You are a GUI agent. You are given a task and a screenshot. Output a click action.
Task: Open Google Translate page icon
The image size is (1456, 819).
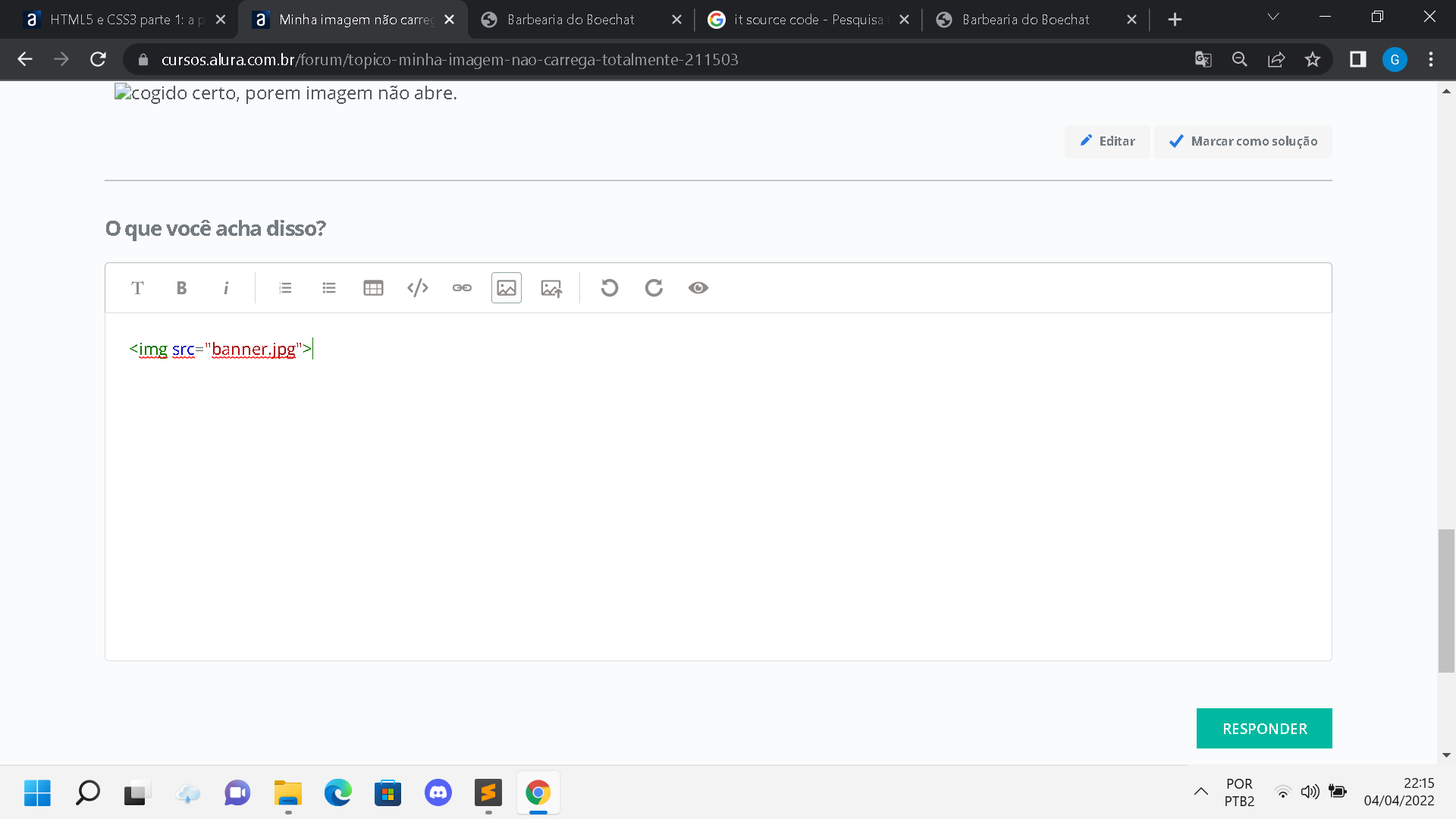point(1203,59)
